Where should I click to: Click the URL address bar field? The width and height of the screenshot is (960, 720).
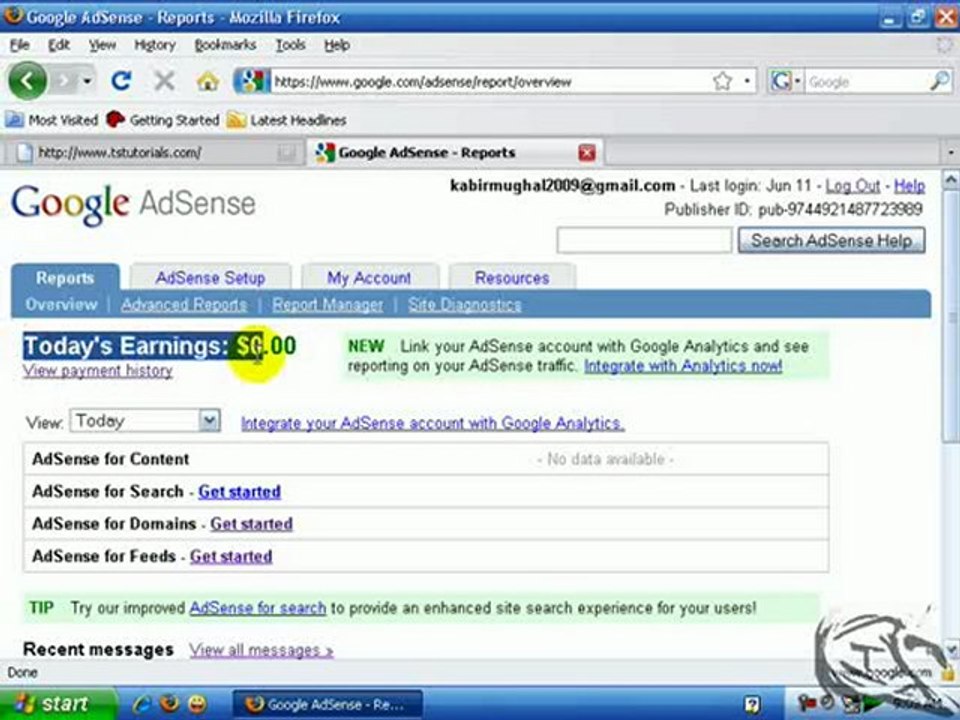(490, 81)
